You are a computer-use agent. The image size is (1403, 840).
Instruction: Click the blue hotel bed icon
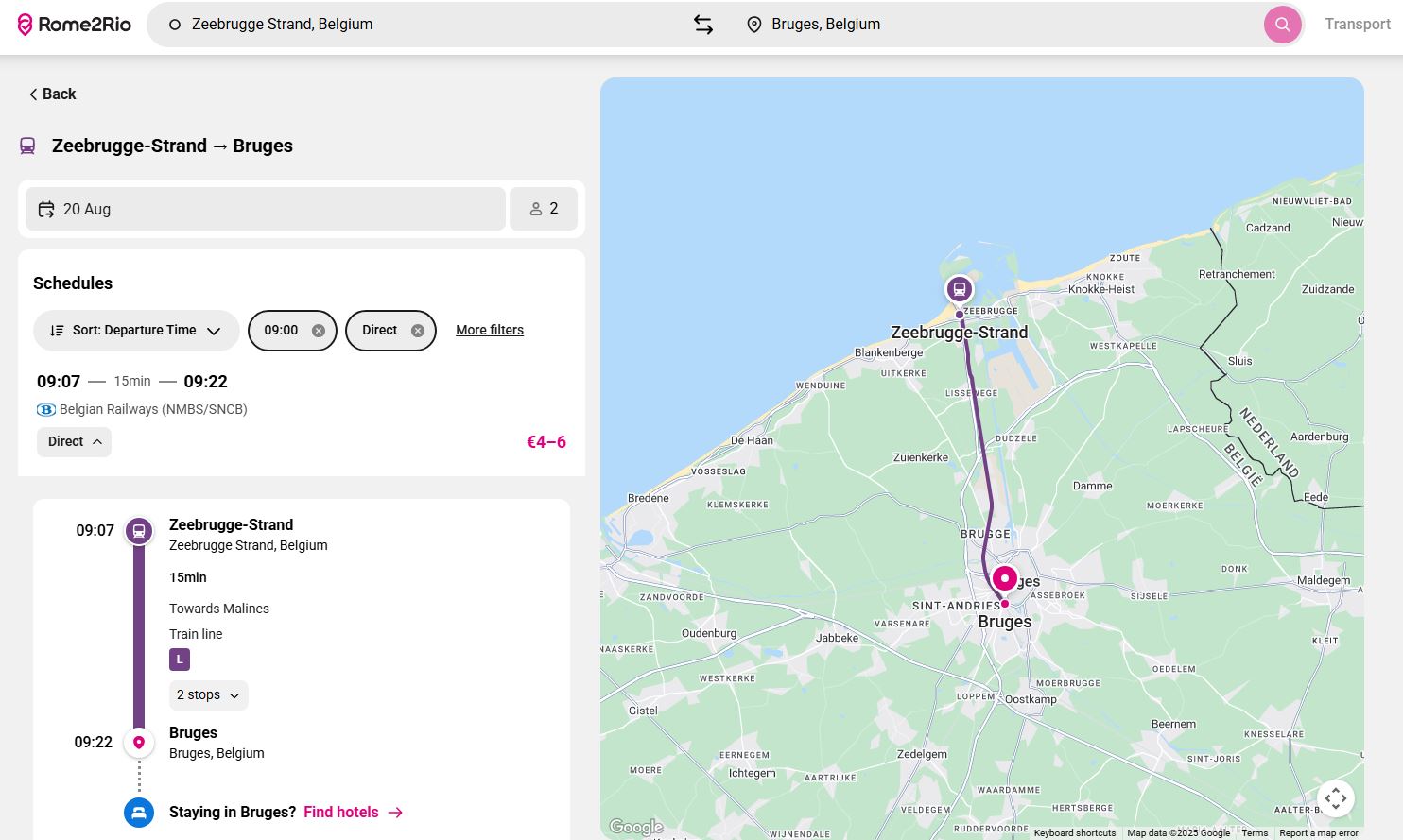click(x=139, y=813)
